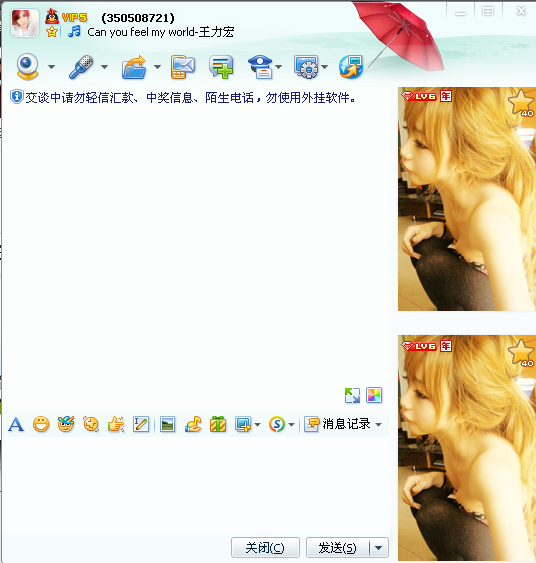Open webcam options dropdown arrow
This screenshot has width=536, height=563.
tap(51, 67)
